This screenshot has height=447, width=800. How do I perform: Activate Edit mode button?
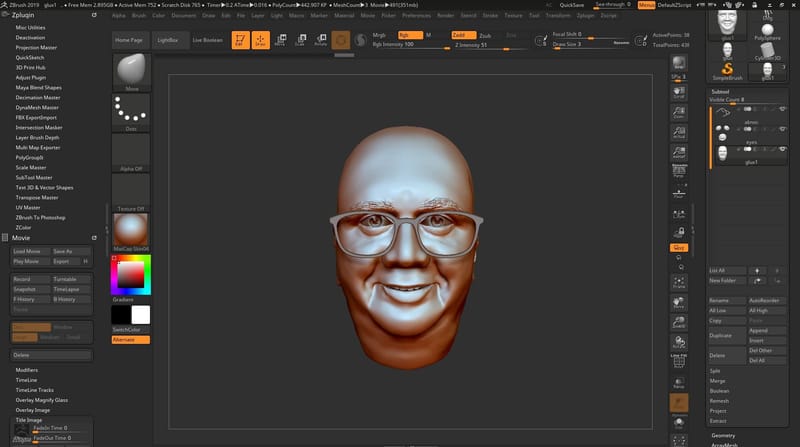tap(239, 40)
